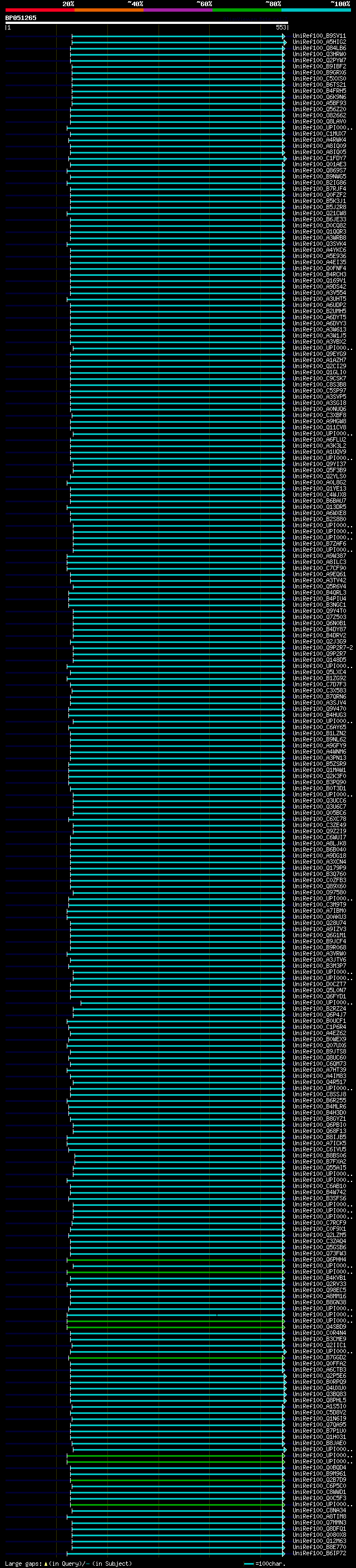Click the query end position 553
Viewport: 356px width, 1568px height.
point(280,27)
